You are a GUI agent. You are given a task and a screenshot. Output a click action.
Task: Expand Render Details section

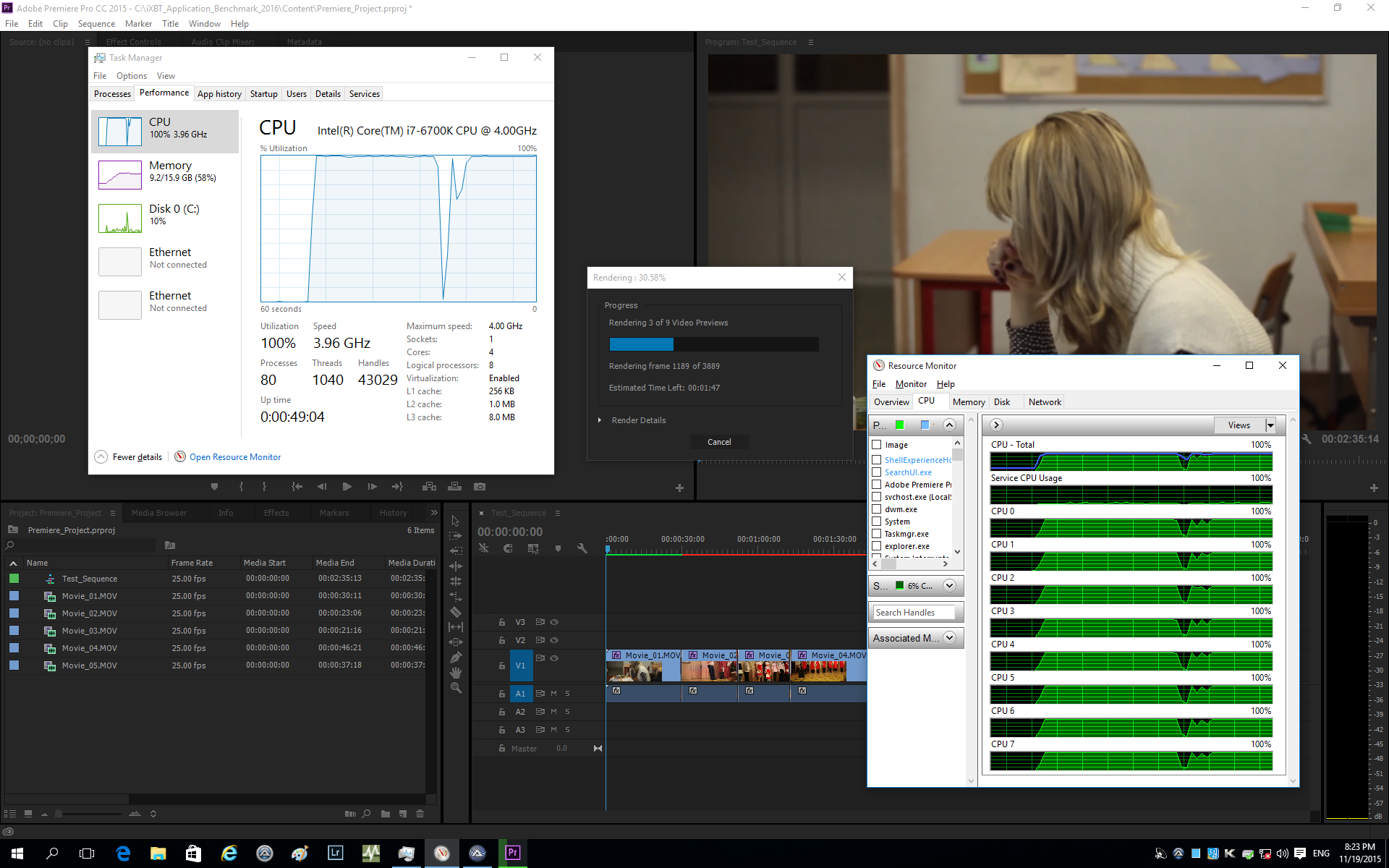click(x=600, y=420)
